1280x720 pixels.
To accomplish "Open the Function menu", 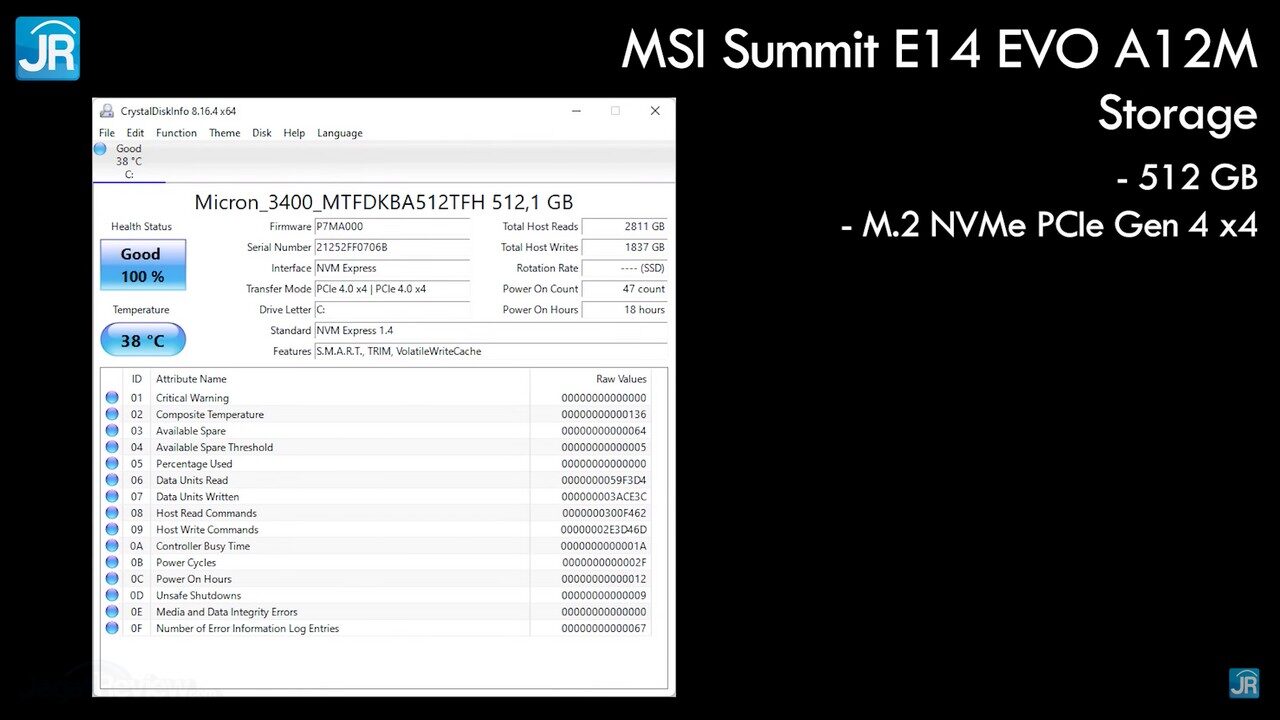I will [176, 132].
